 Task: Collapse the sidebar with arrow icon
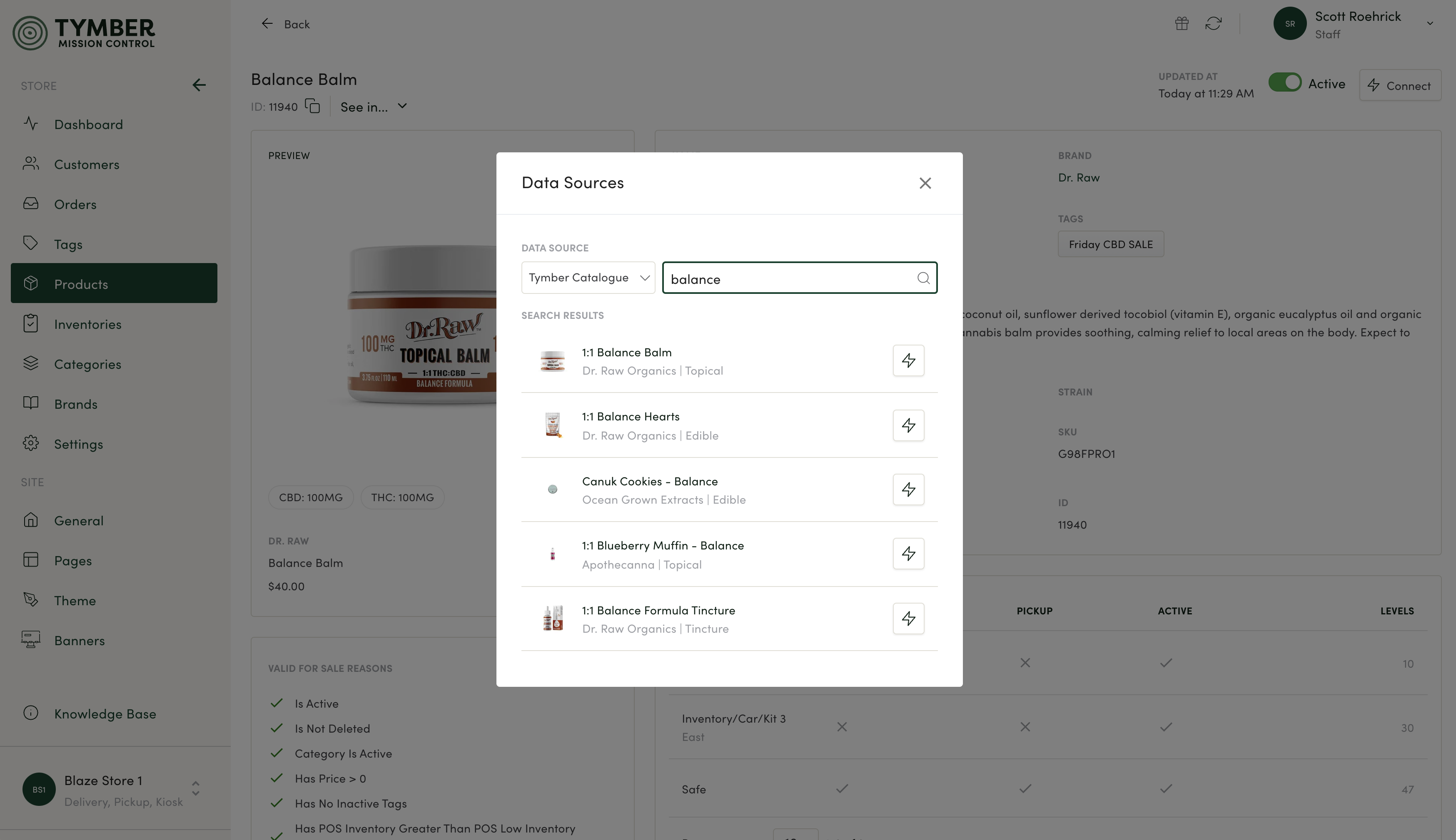(x=199, y=85)
